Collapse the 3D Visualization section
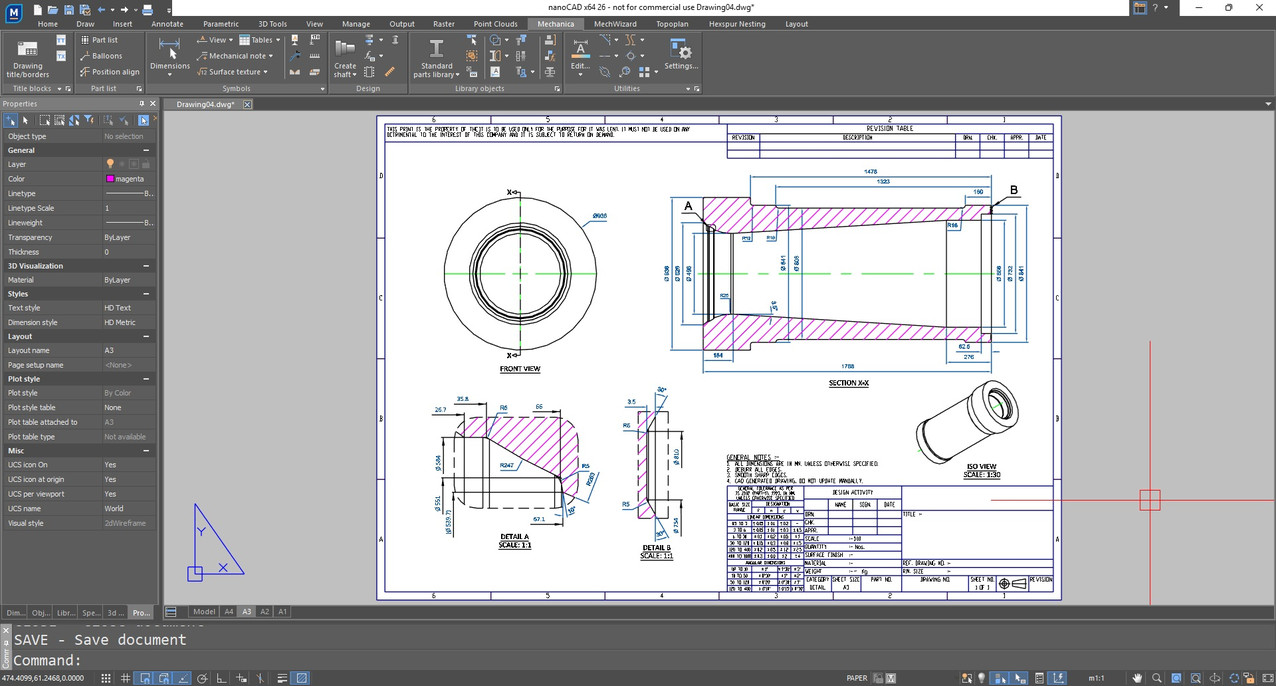 pos(146,266)
